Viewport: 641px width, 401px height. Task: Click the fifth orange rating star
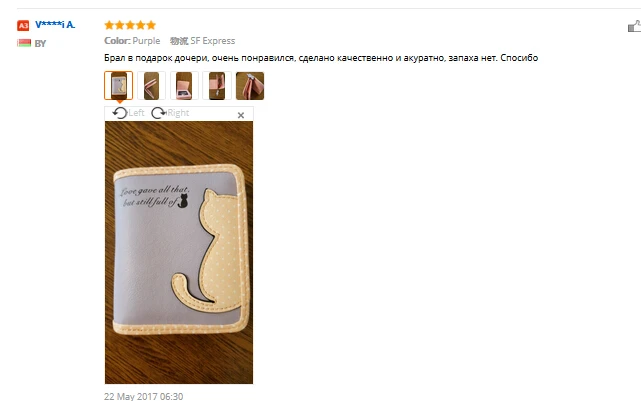pyautogui.click(x=151, y=25)
